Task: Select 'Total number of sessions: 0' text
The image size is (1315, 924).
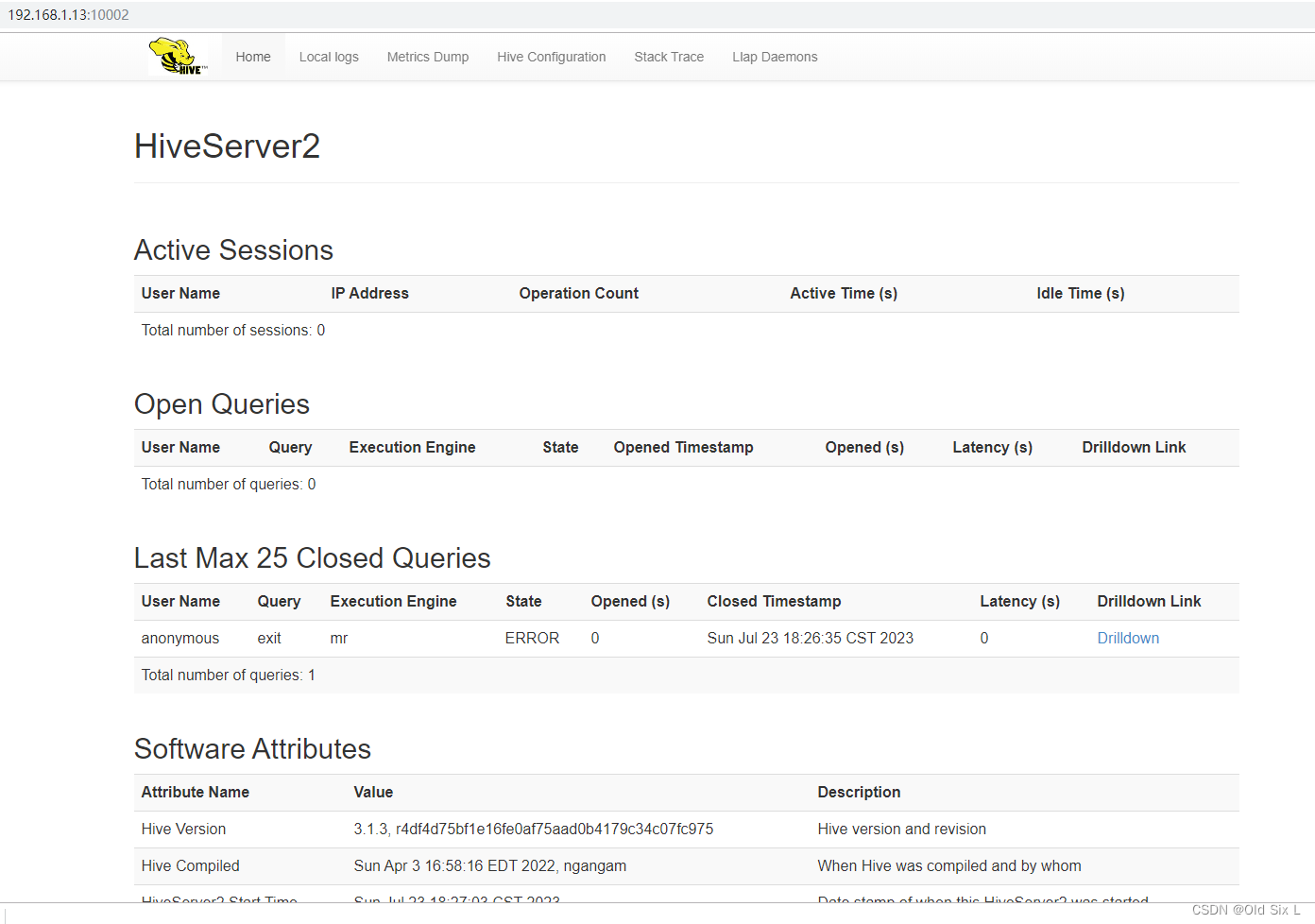Action: [x=233, y=331]
